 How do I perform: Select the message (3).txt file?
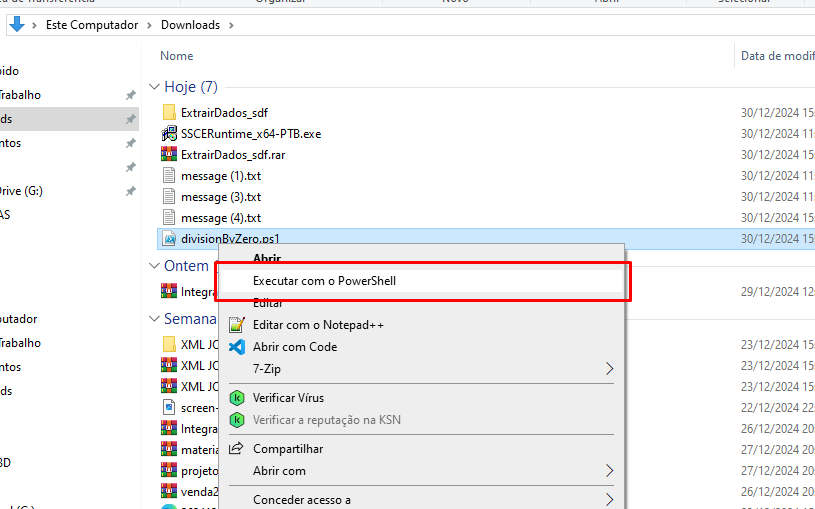pyautogui.click(x=220, y=197)
